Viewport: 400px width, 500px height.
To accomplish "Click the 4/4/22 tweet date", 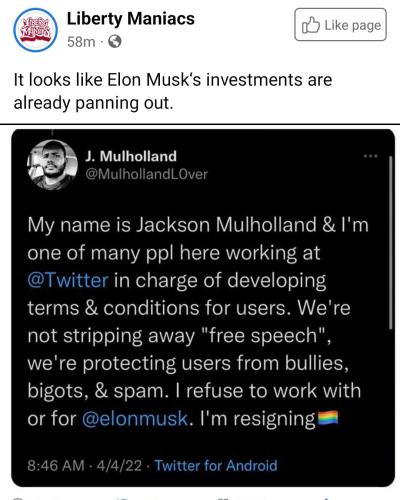I will tap(119, 465).
